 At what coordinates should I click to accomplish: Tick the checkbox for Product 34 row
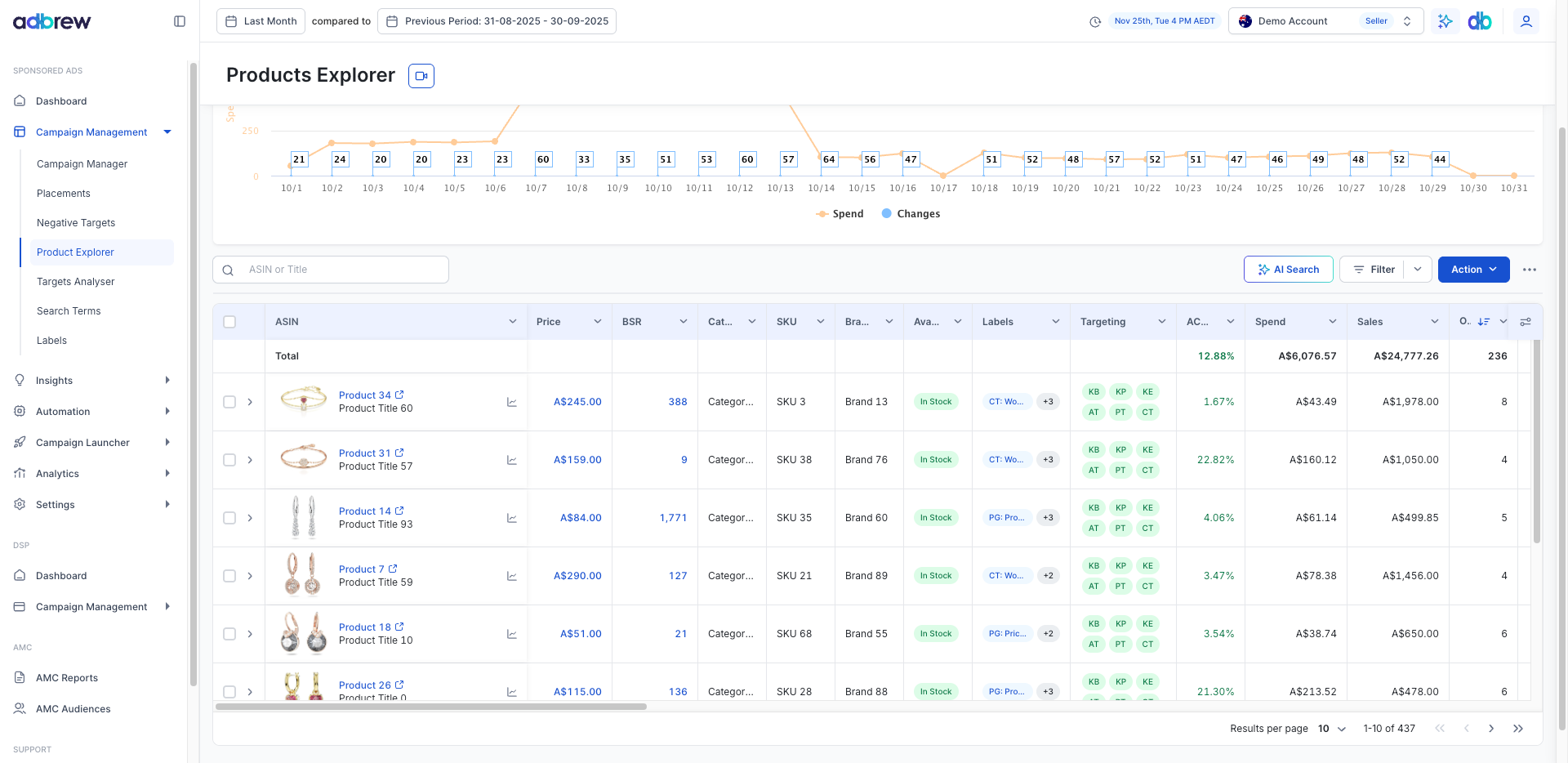click(x=229, y=402)
